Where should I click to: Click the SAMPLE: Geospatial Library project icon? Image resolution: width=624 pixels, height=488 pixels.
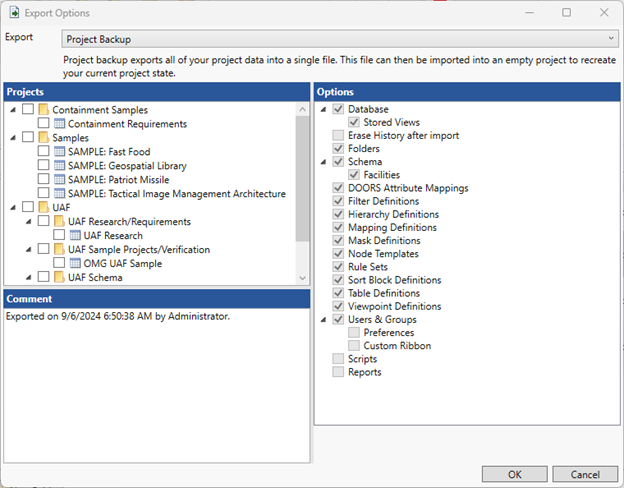(x=59, y=166)
